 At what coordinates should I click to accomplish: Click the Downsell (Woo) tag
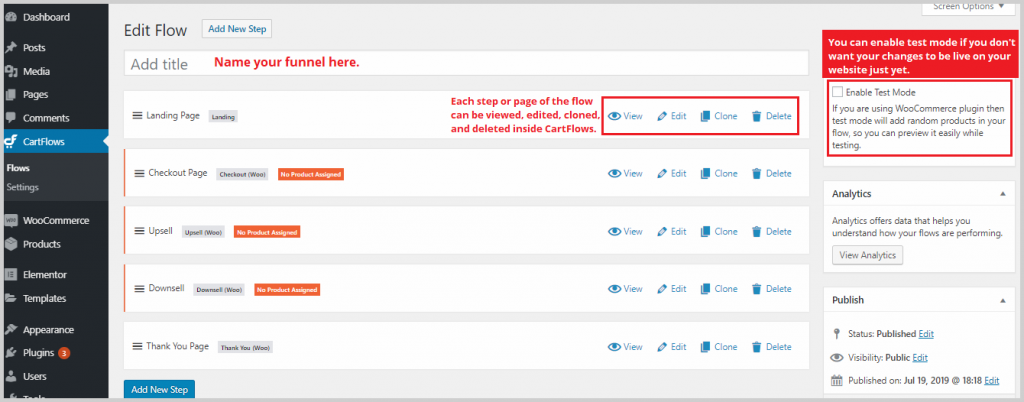pos(219,290)
